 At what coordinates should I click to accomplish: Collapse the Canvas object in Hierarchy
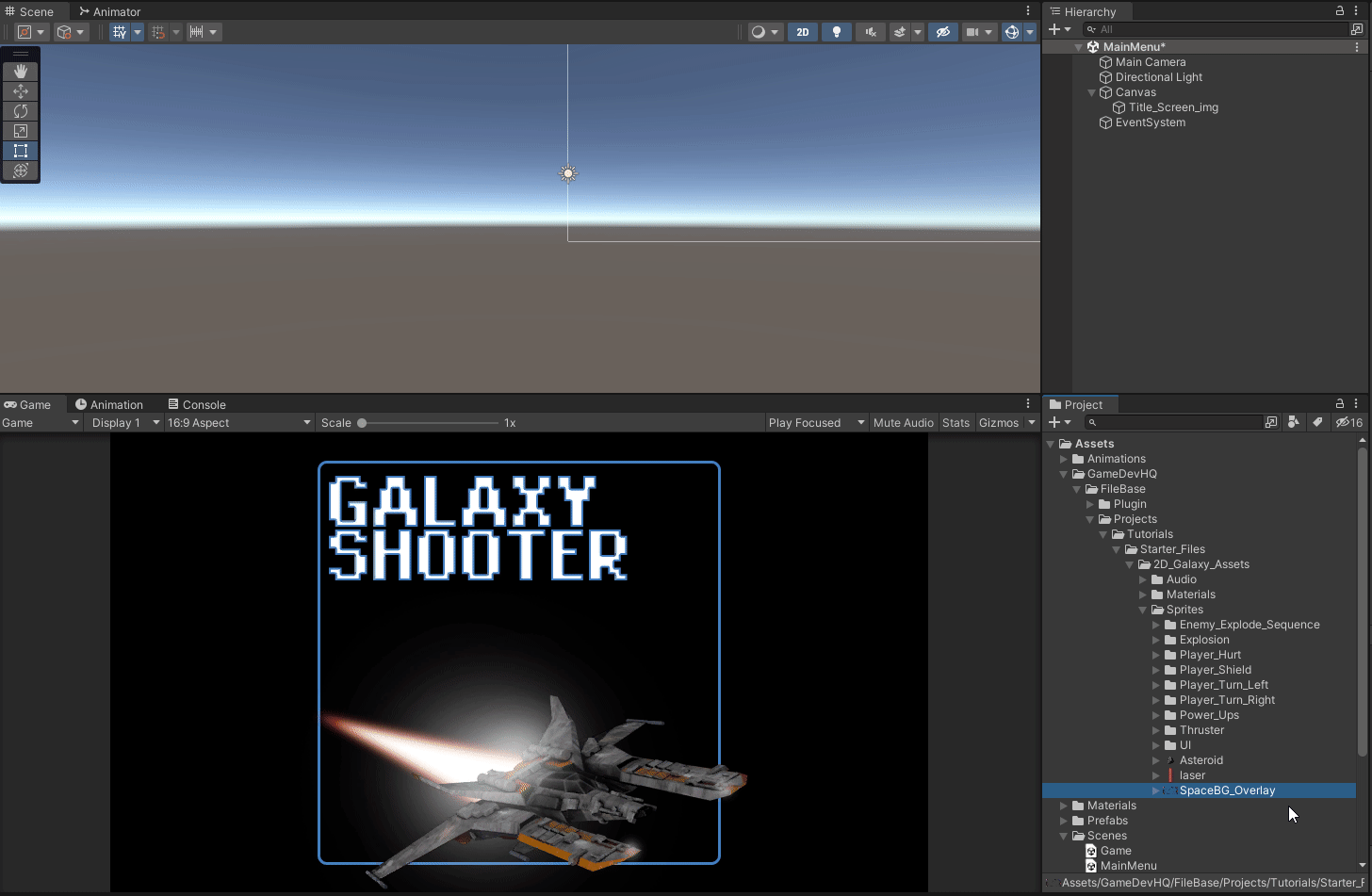click(1092, 92)
